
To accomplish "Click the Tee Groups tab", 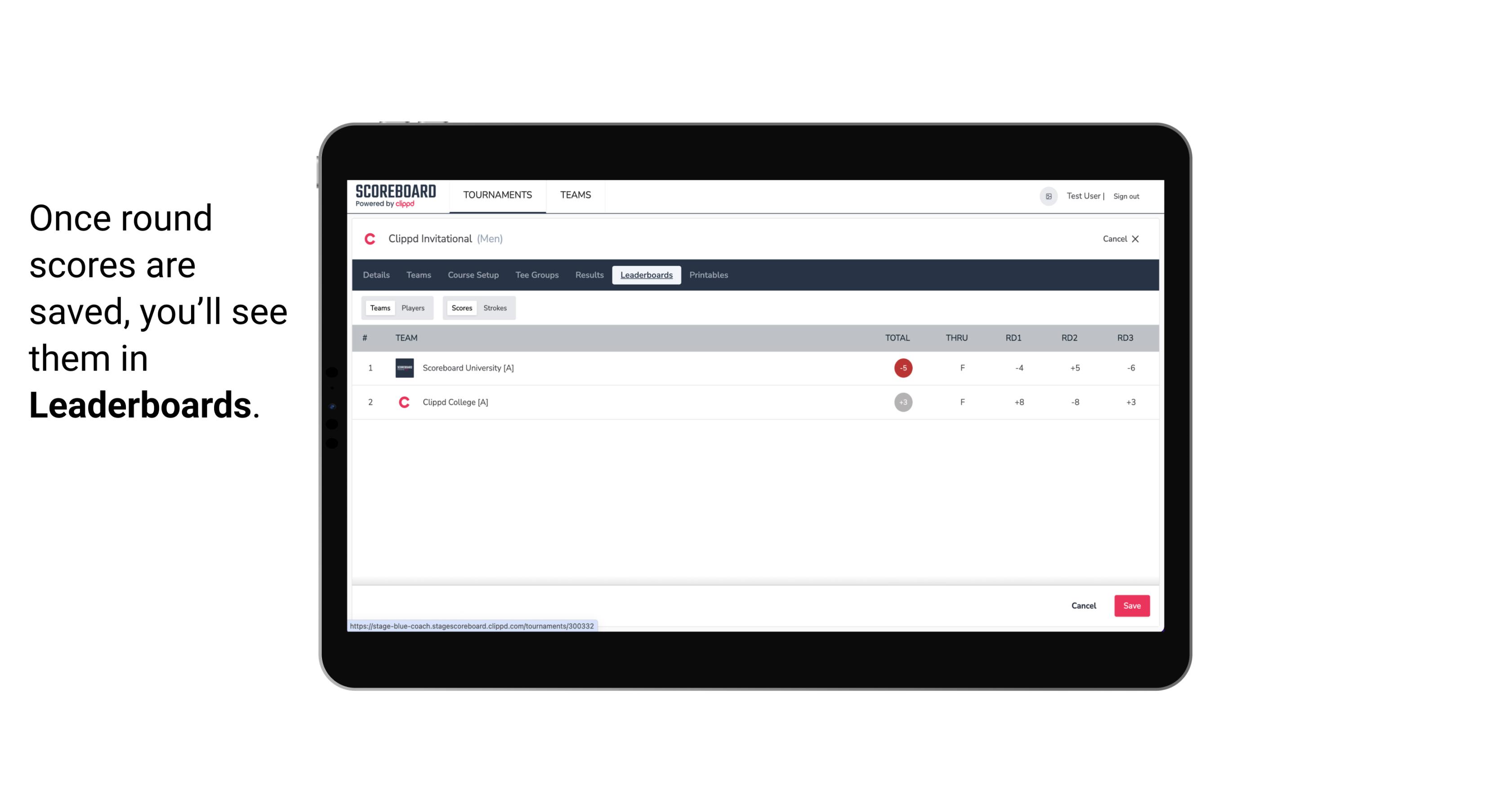I will (537, 275).
